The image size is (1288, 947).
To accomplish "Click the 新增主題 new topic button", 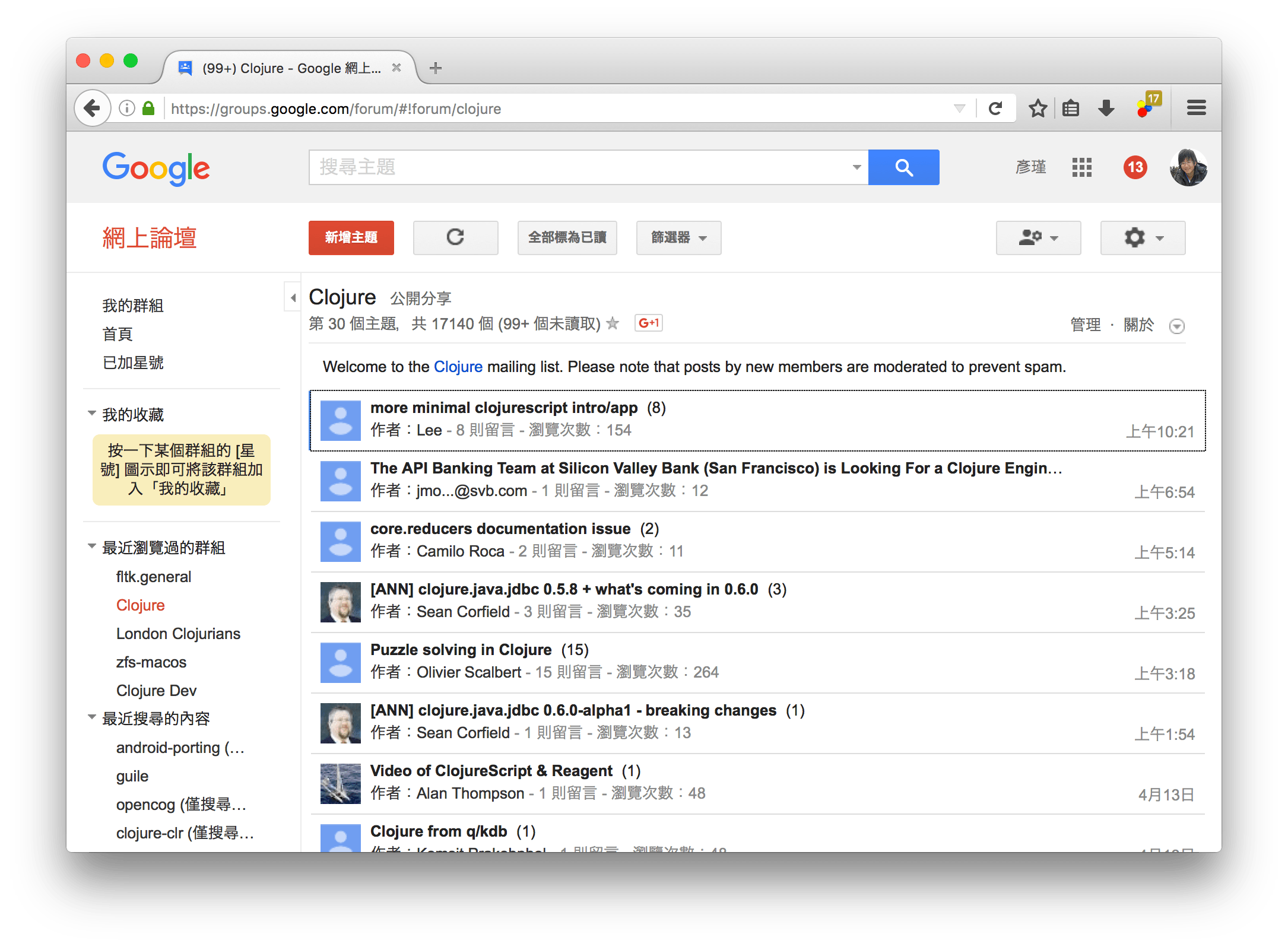I will click(x=351, y=238).
